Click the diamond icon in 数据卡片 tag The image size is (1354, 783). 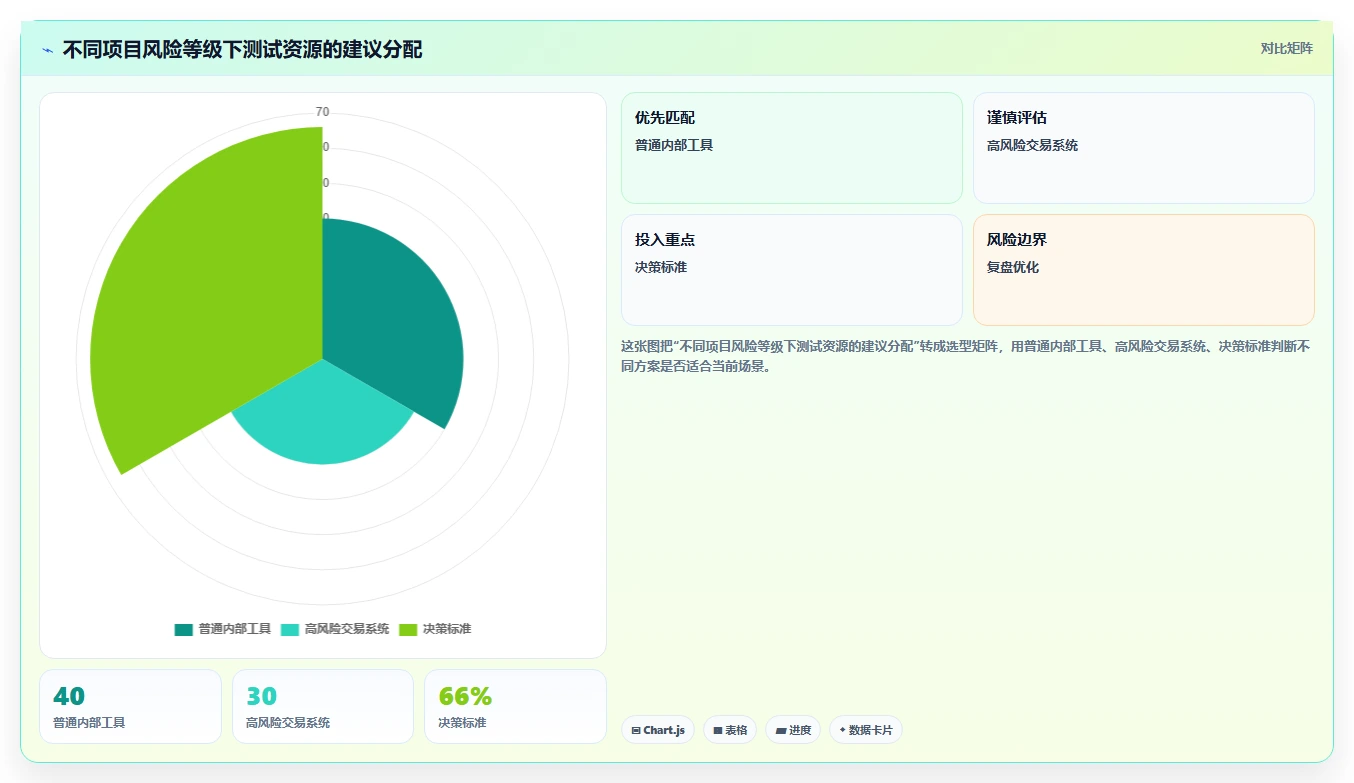(842, 730)
